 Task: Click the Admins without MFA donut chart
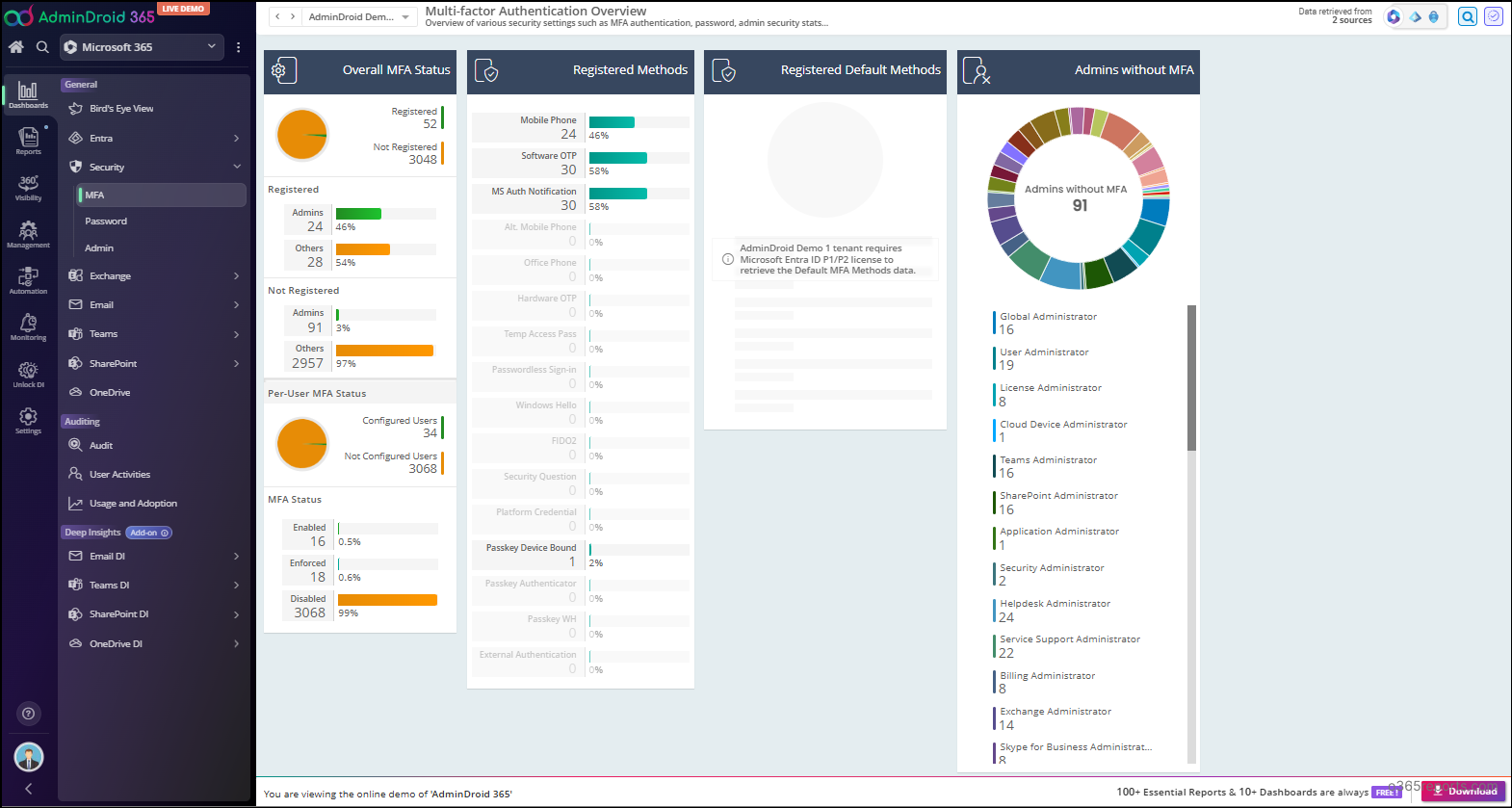point(1079,197)
